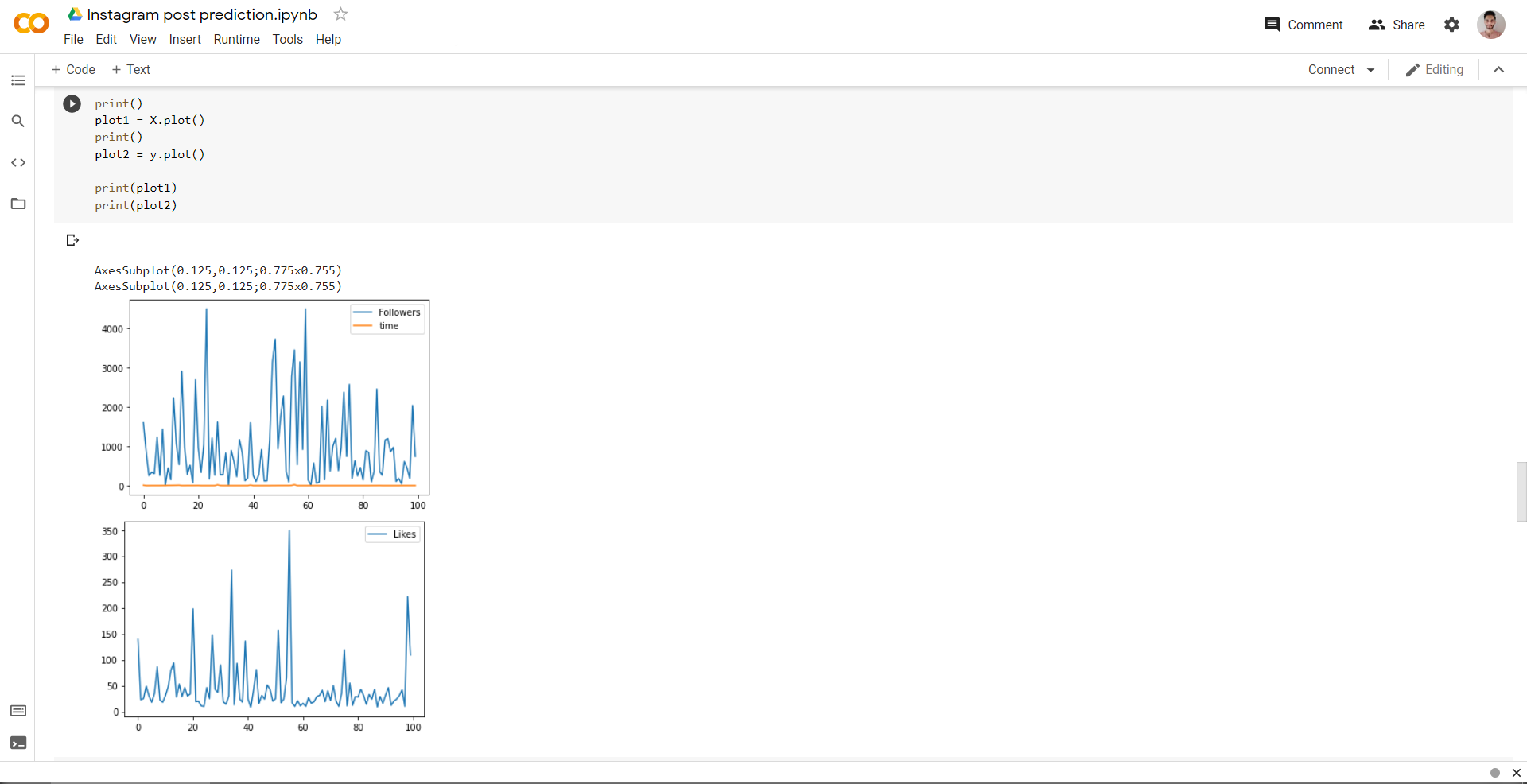The image size is (1527, 784).
Task: Click the Comment button label
Action: (x=1315, y=25)
